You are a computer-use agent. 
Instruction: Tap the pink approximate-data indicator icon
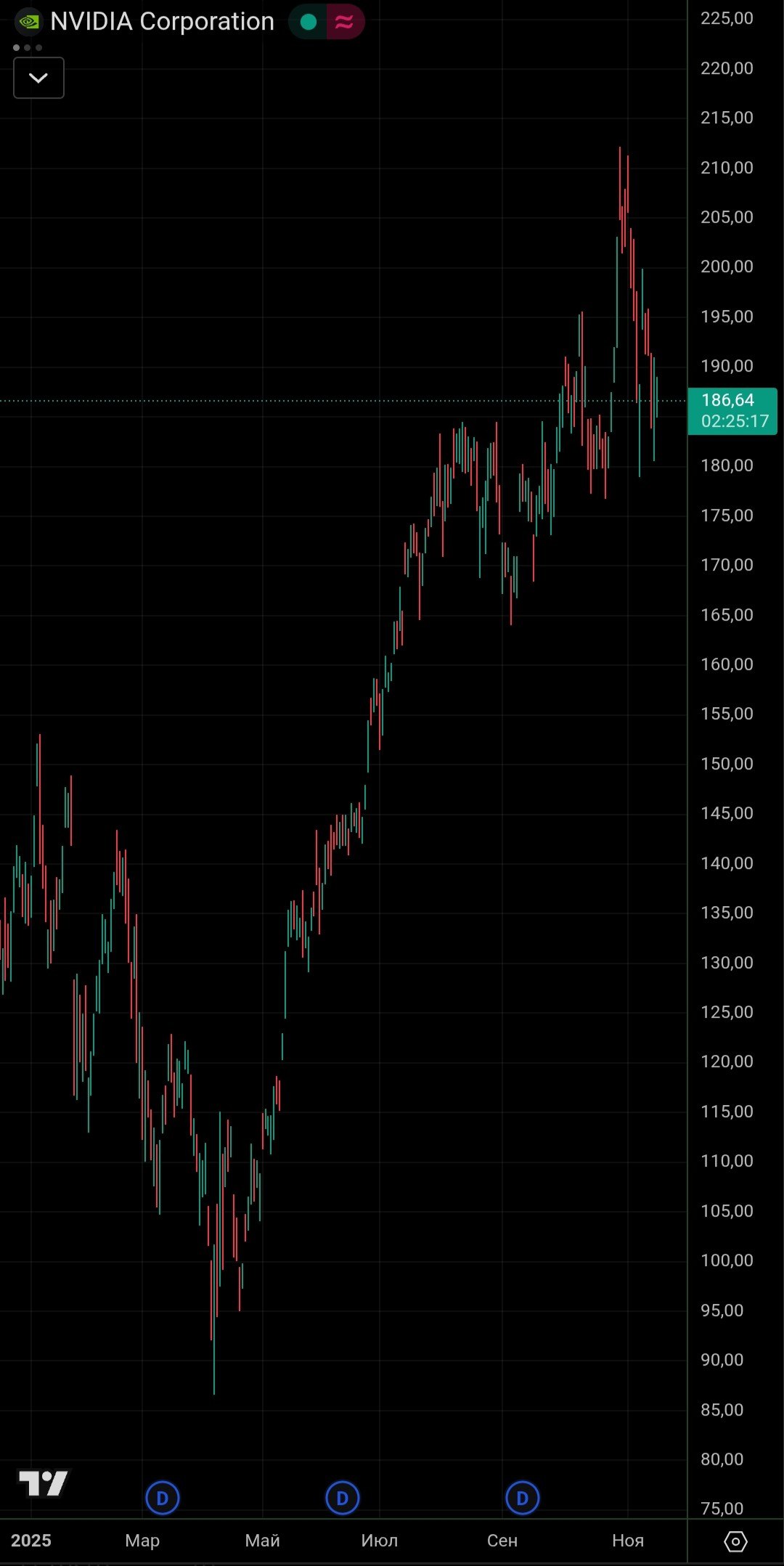tap(344, 22)
